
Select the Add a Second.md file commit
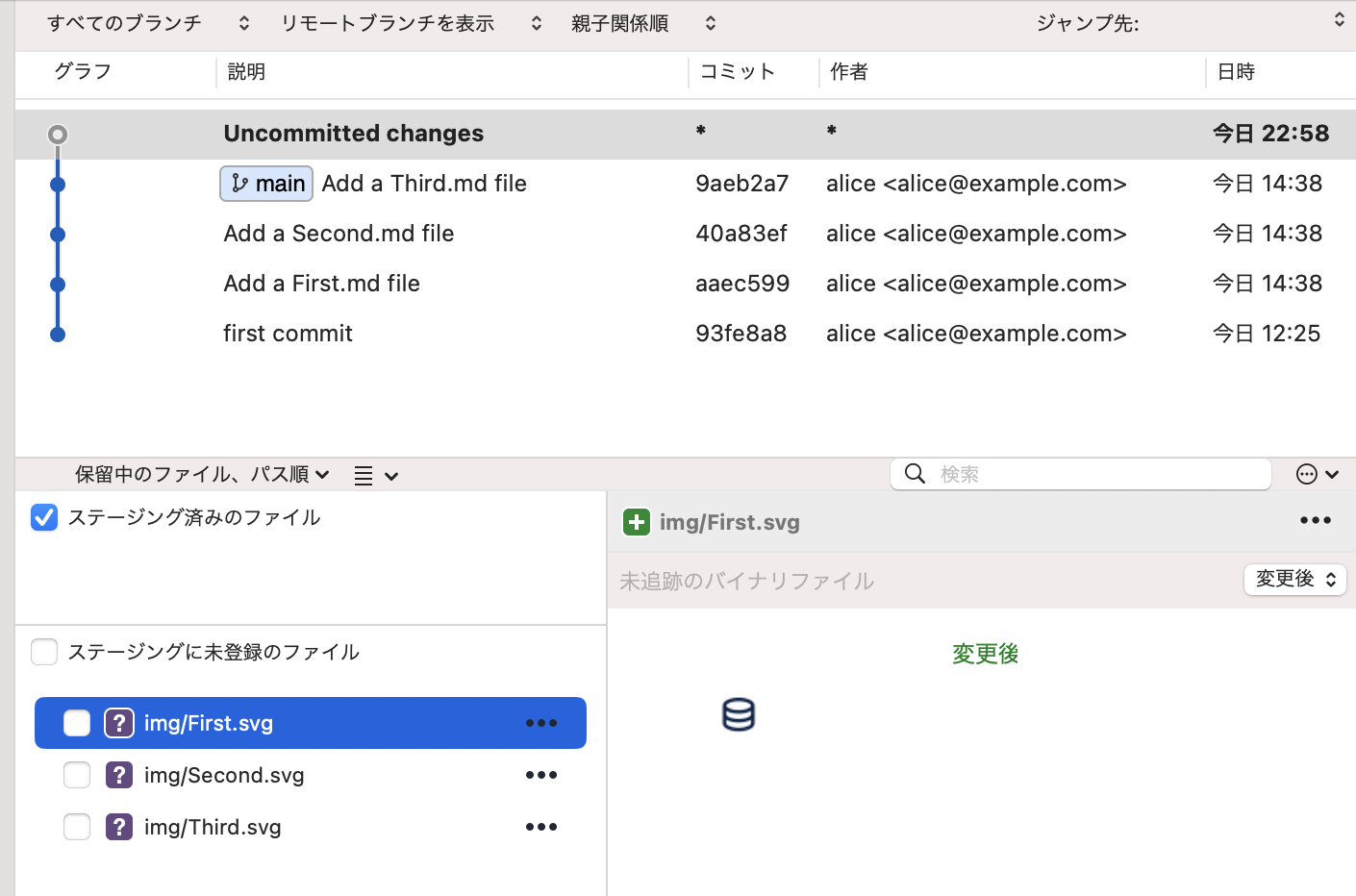click(x=686, y=234)
